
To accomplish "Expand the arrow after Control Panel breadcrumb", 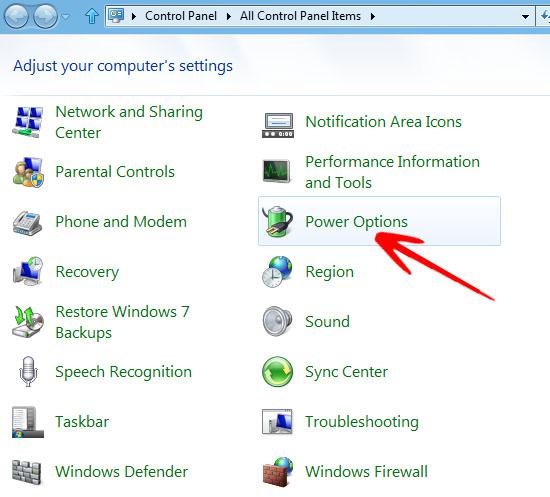I will coord(229,16).
